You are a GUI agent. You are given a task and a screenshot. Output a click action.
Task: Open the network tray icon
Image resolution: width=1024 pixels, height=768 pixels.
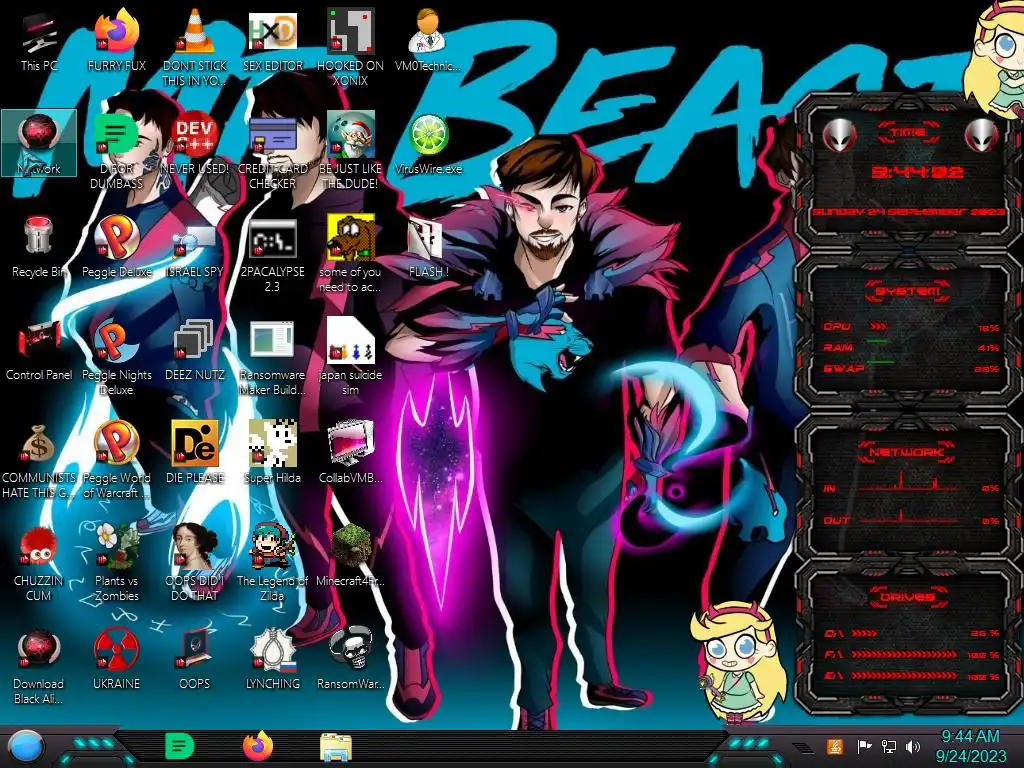[x=889, y=746]
